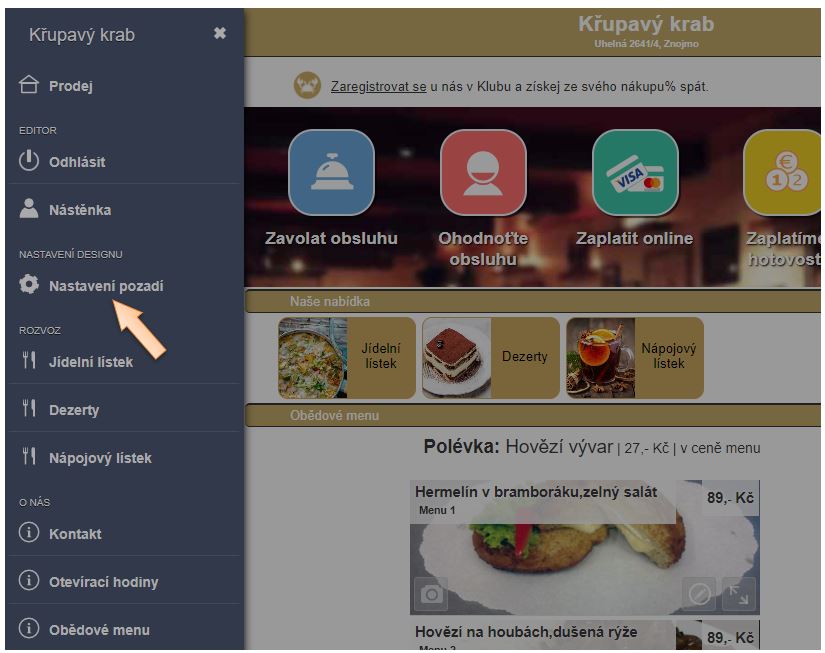
Task: Click the coin icon for cash payment
Action: point(783,173)
